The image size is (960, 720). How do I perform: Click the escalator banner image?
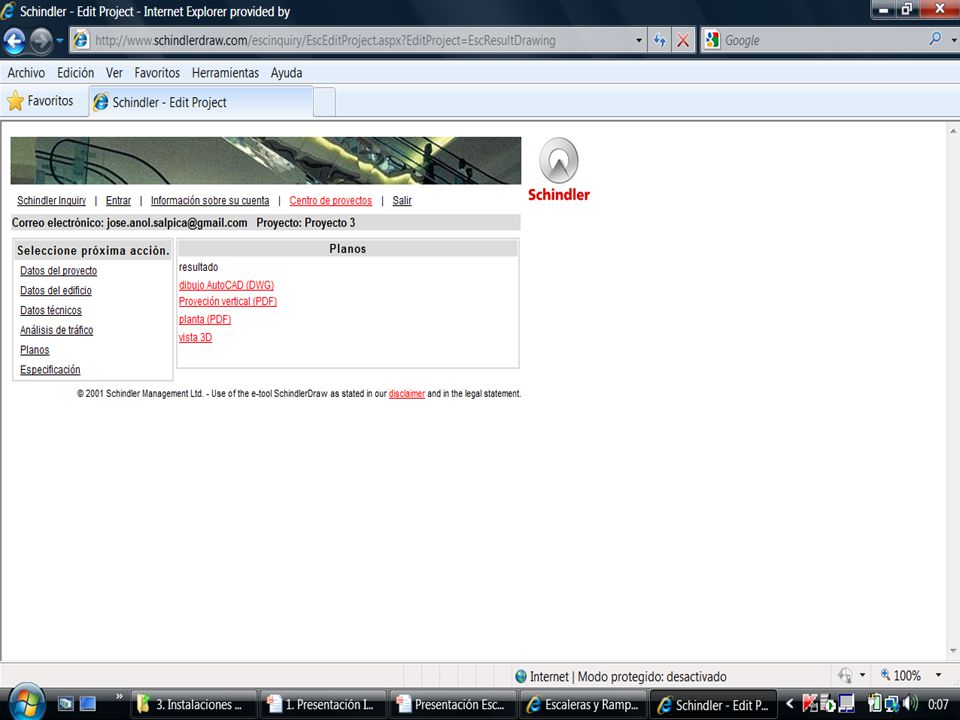266,160
